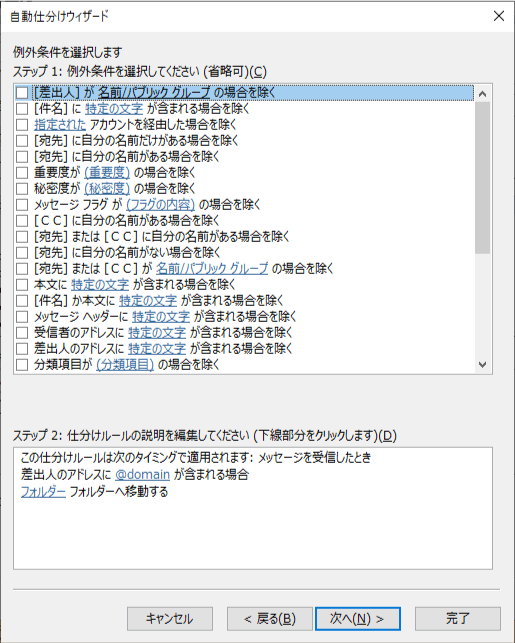Open the @domain link in the rule description
This screenshot has height=643, width=515.
tap(142, 475)
